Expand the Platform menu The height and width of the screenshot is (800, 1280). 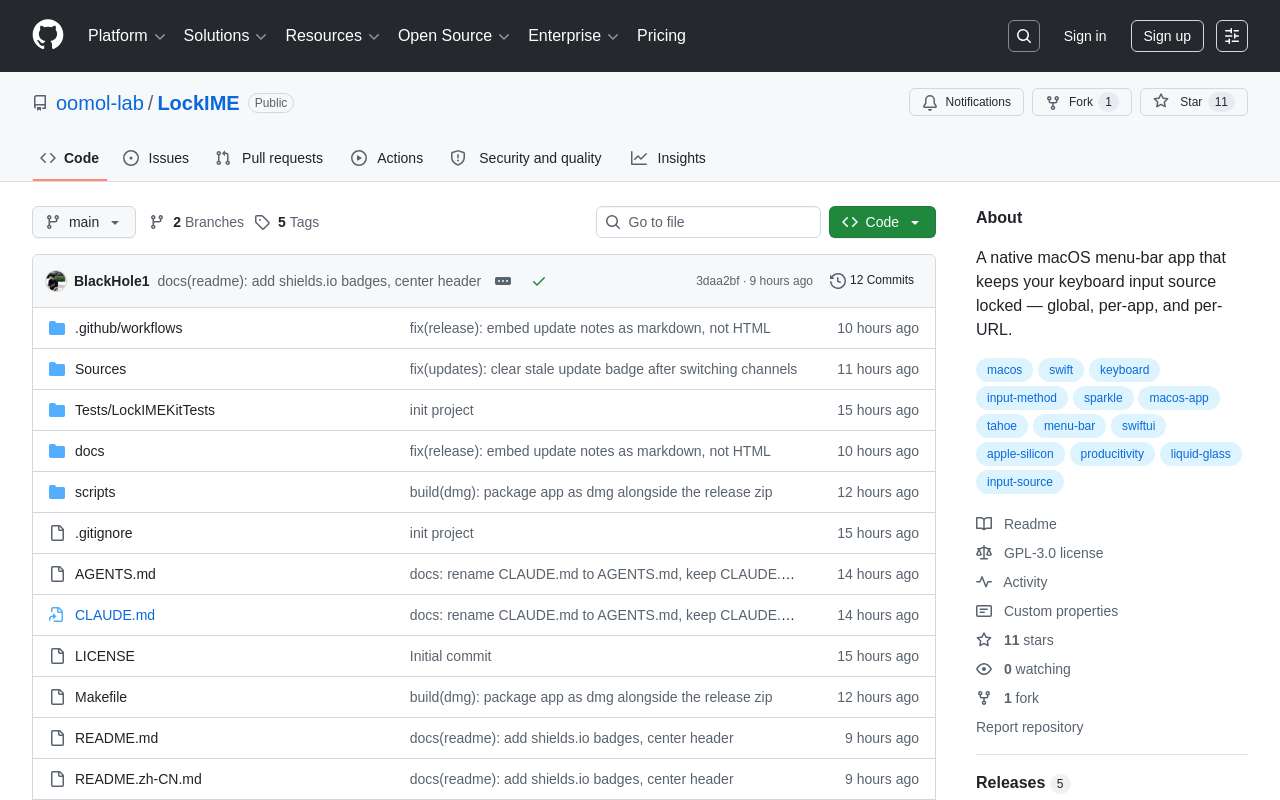click(126, 36)
